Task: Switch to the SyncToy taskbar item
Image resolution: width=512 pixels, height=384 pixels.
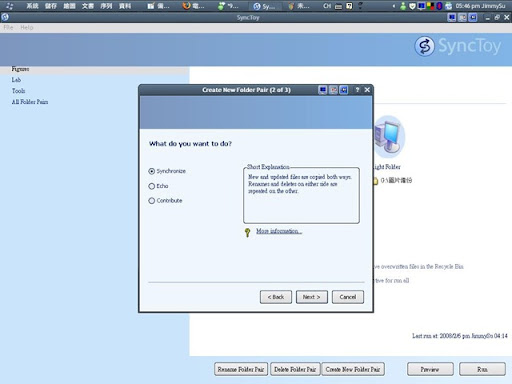Action: pyautogui.click(x=264, y=6)
